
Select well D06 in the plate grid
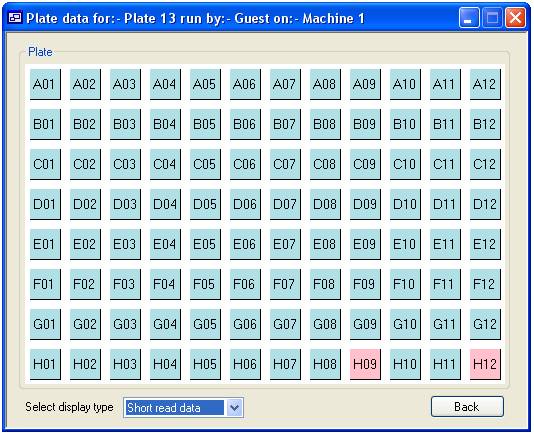(x=245, y=204)
